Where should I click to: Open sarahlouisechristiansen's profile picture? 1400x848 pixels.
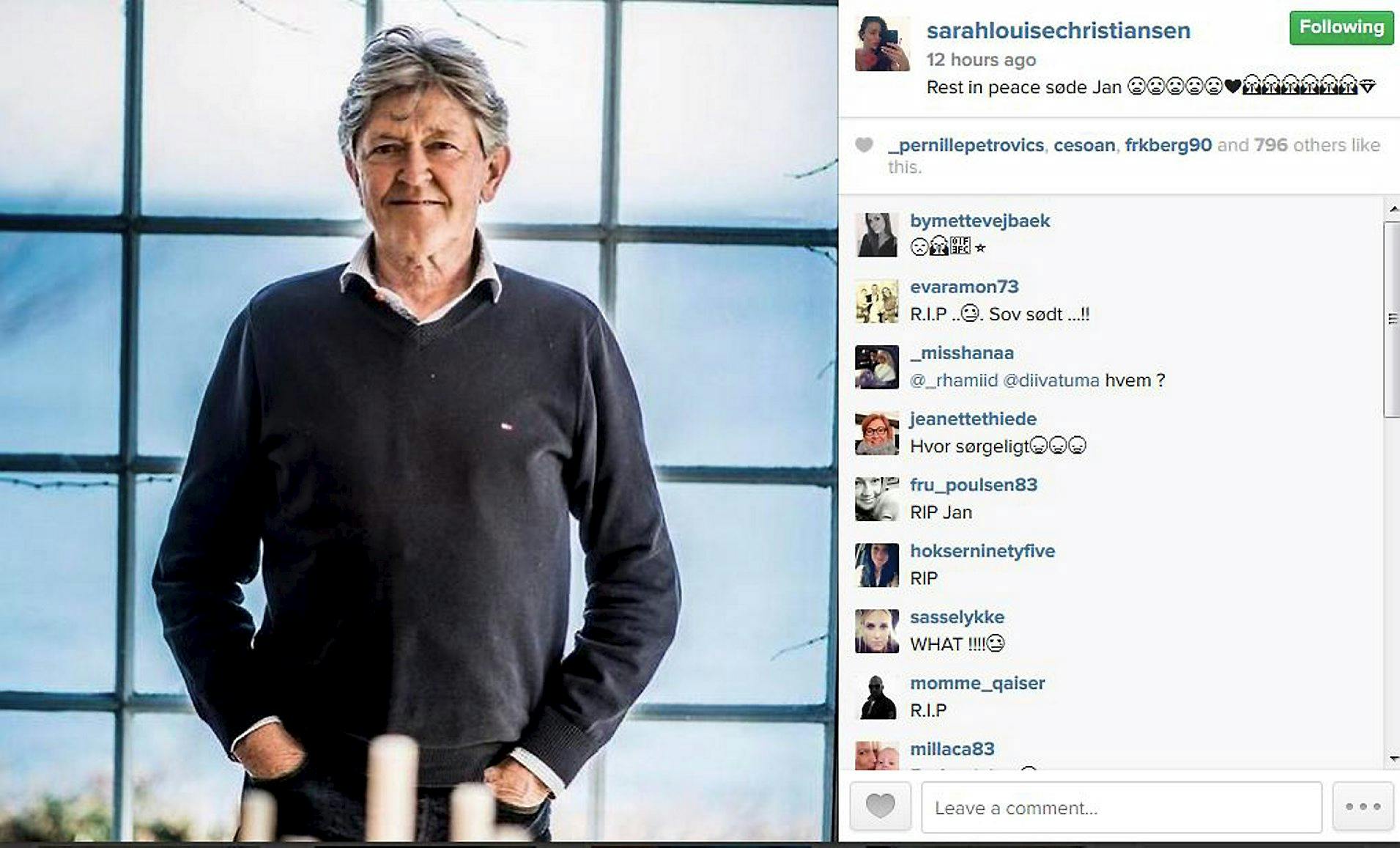(x=882, y=43)
